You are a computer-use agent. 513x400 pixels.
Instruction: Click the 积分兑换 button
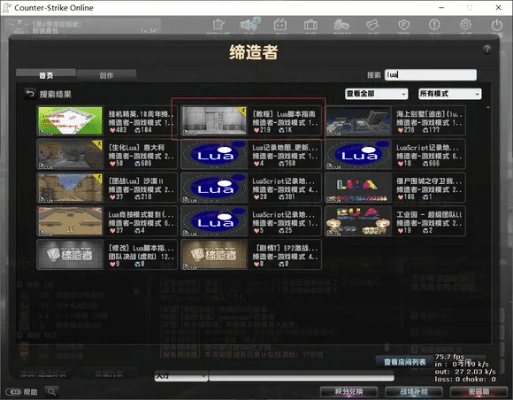(349, 391)
